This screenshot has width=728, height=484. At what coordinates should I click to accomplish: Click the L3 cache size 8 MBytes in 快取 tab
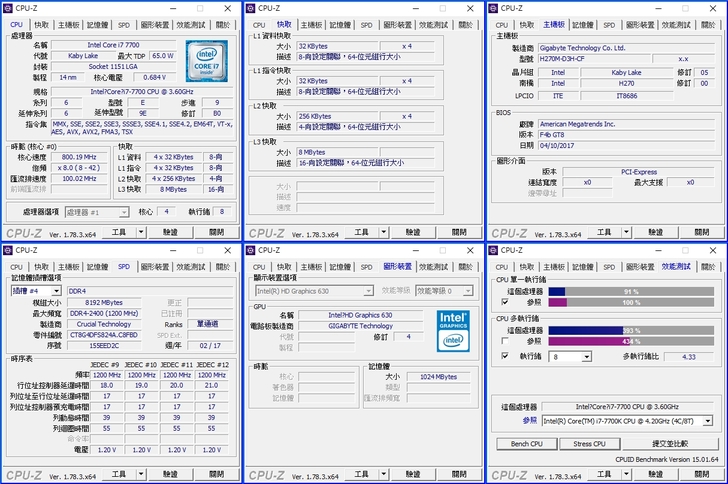coord(338,152)
